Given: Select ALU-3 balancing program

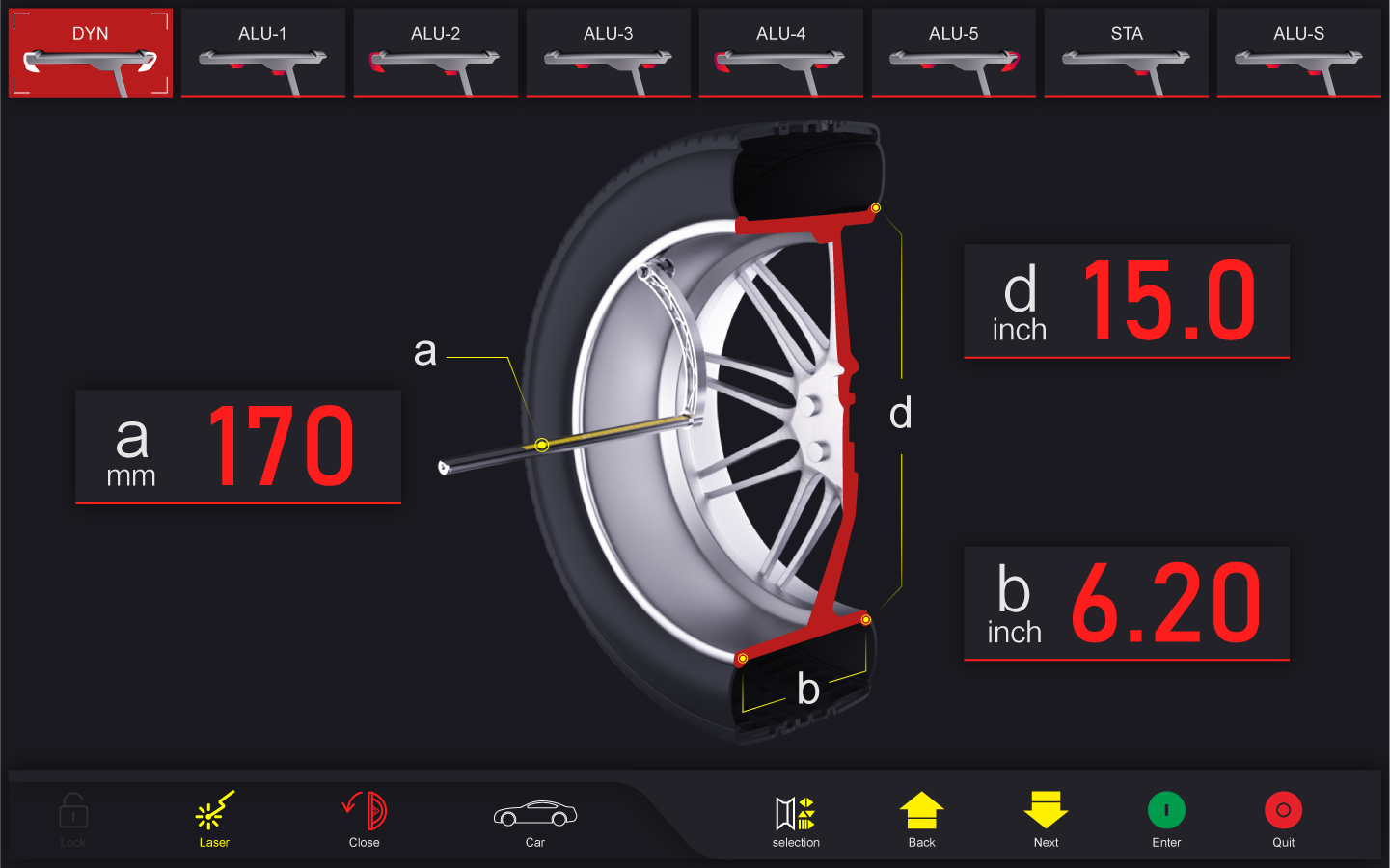Looking at the screenshot, I should [x=608, y=53].
